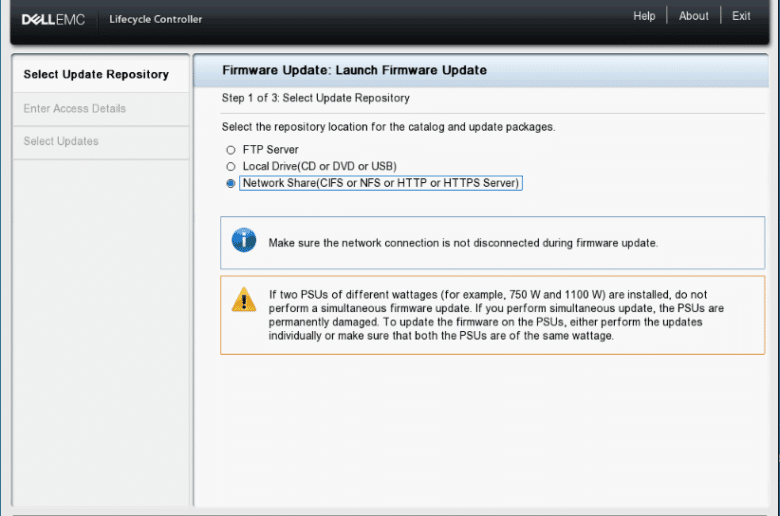Click the blue information icon
The height and width of the screenshot is (516, 780).
(244, 240)
